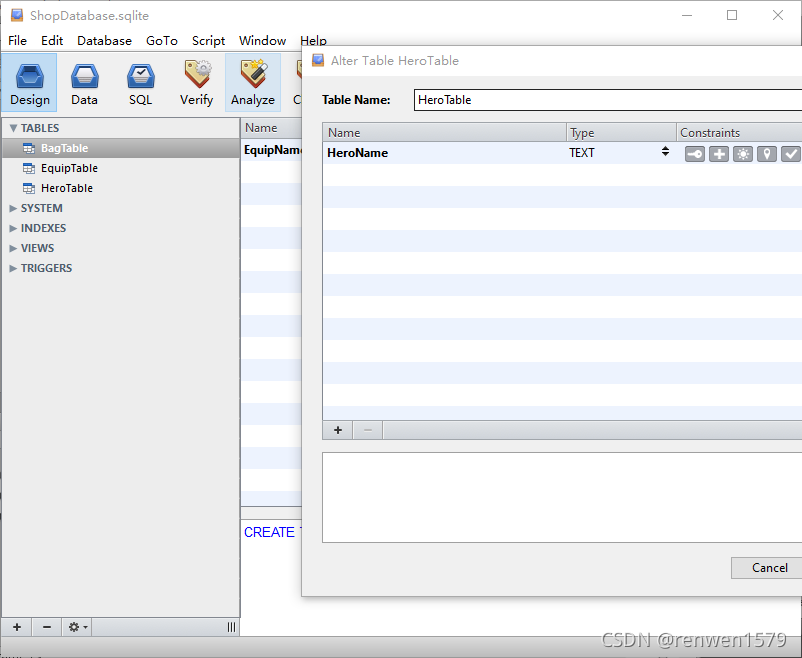Viewport: 802px width, 658px height.
Task: Remove selected table in sidebar footer
Action: (x=47, y=627)
